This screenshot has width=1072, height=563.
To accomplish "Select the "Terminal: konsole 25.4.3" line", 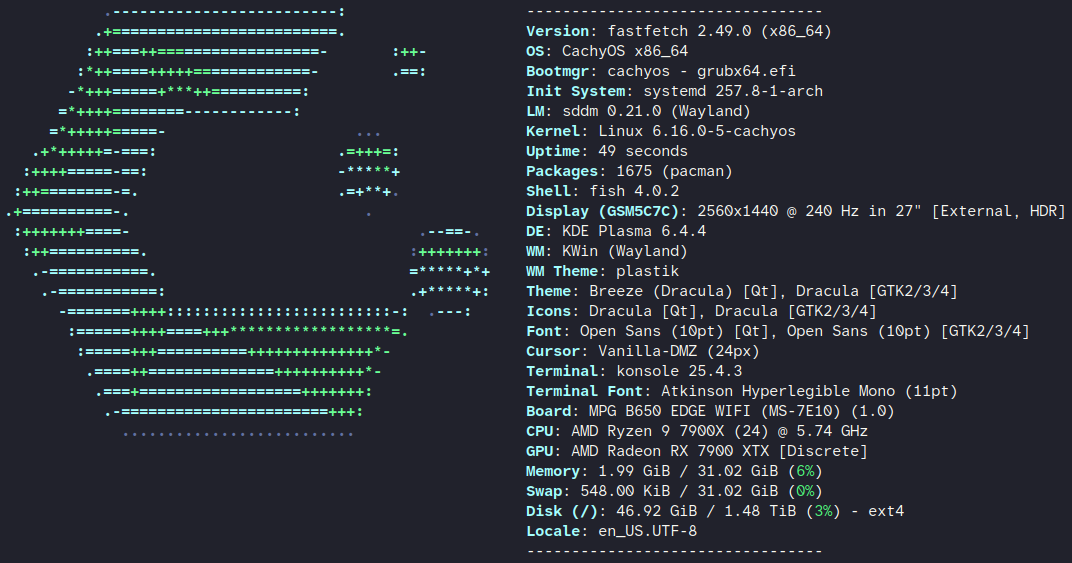I will click(634, 371).
